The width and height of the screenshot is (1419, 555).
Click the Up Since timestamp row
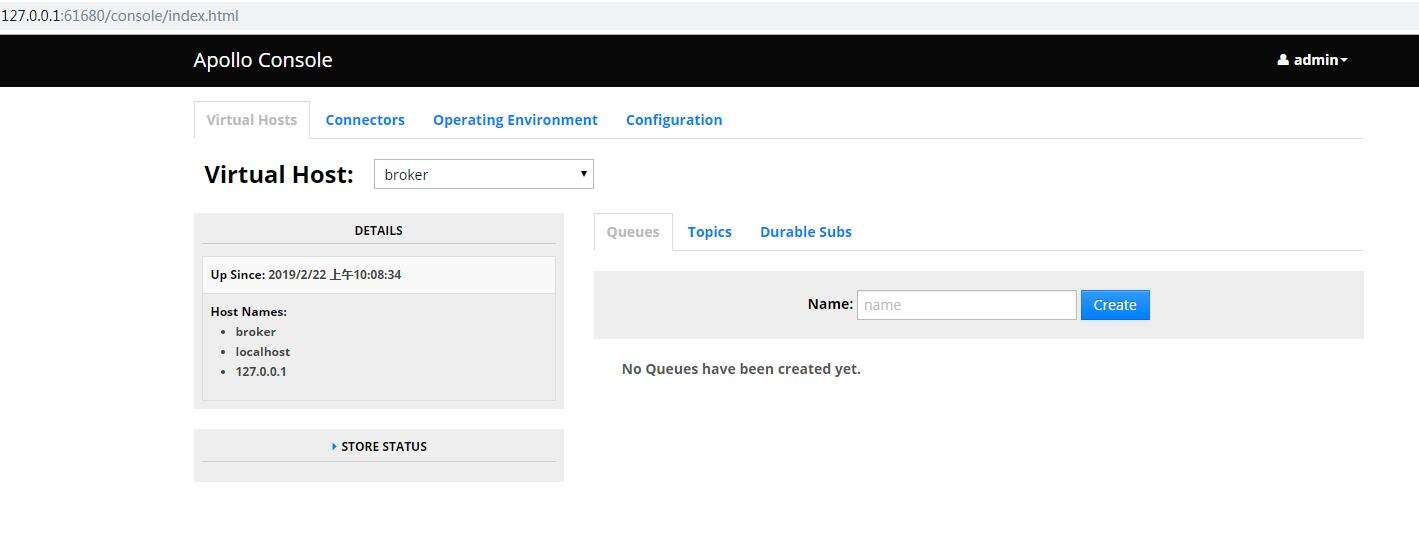point(306,275)
